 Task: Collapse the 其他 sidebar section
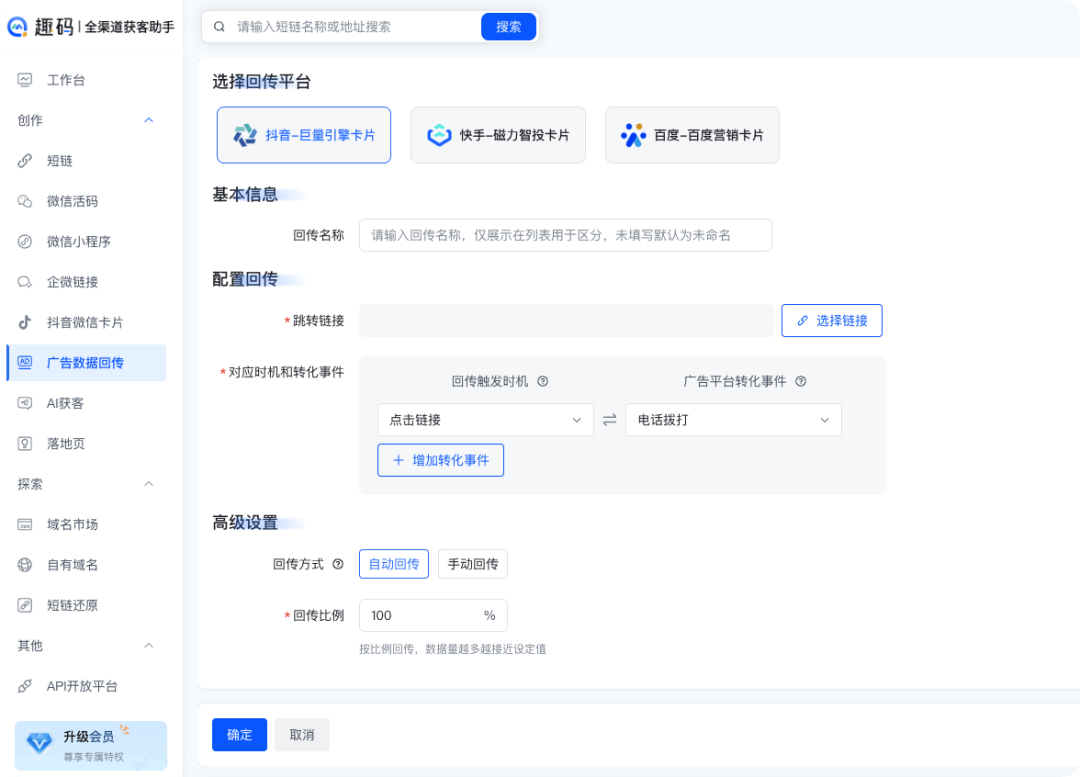coord(149,645)
